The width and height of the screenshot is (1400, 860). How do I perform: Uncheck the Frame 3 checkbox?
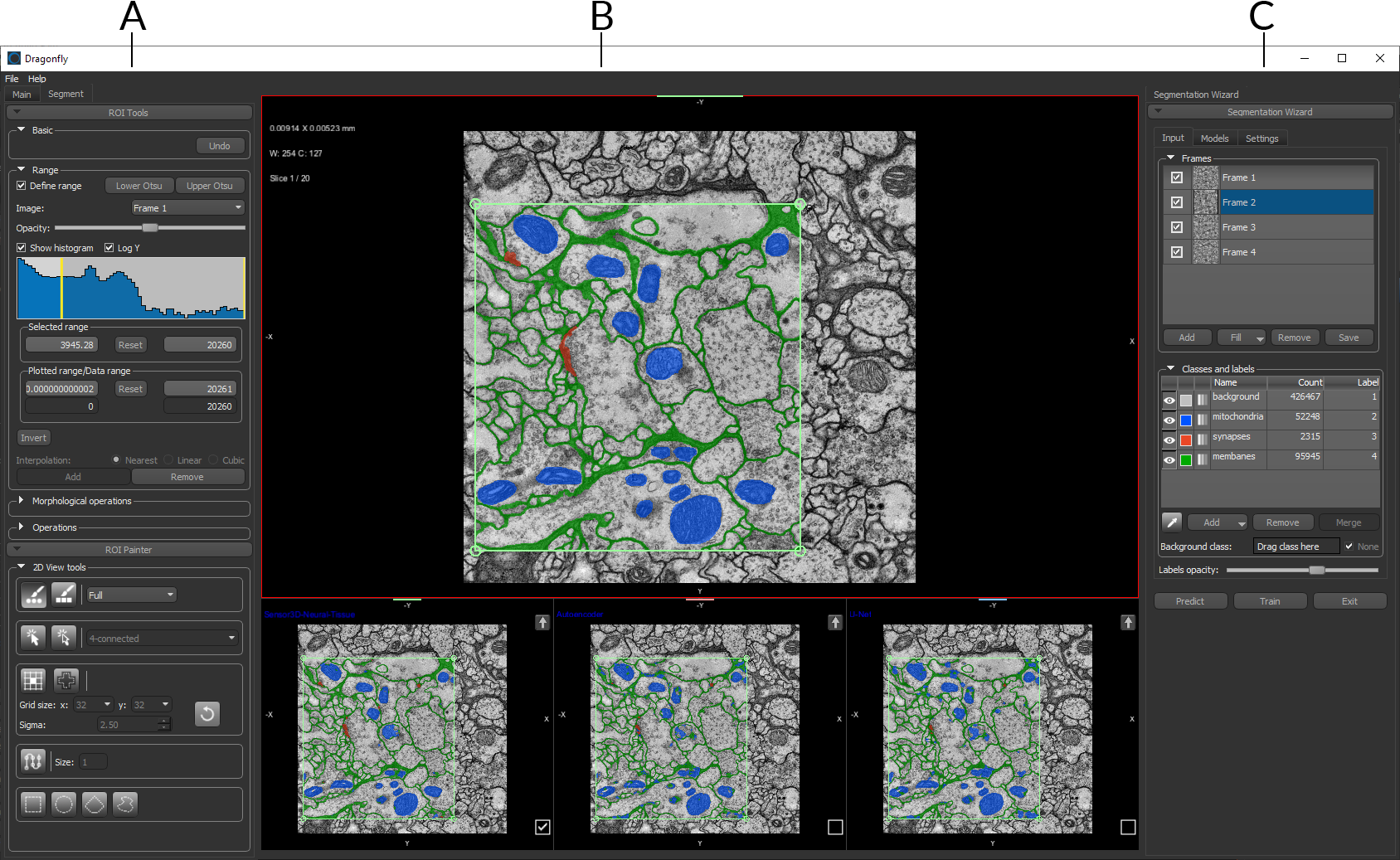[1176, 227]
